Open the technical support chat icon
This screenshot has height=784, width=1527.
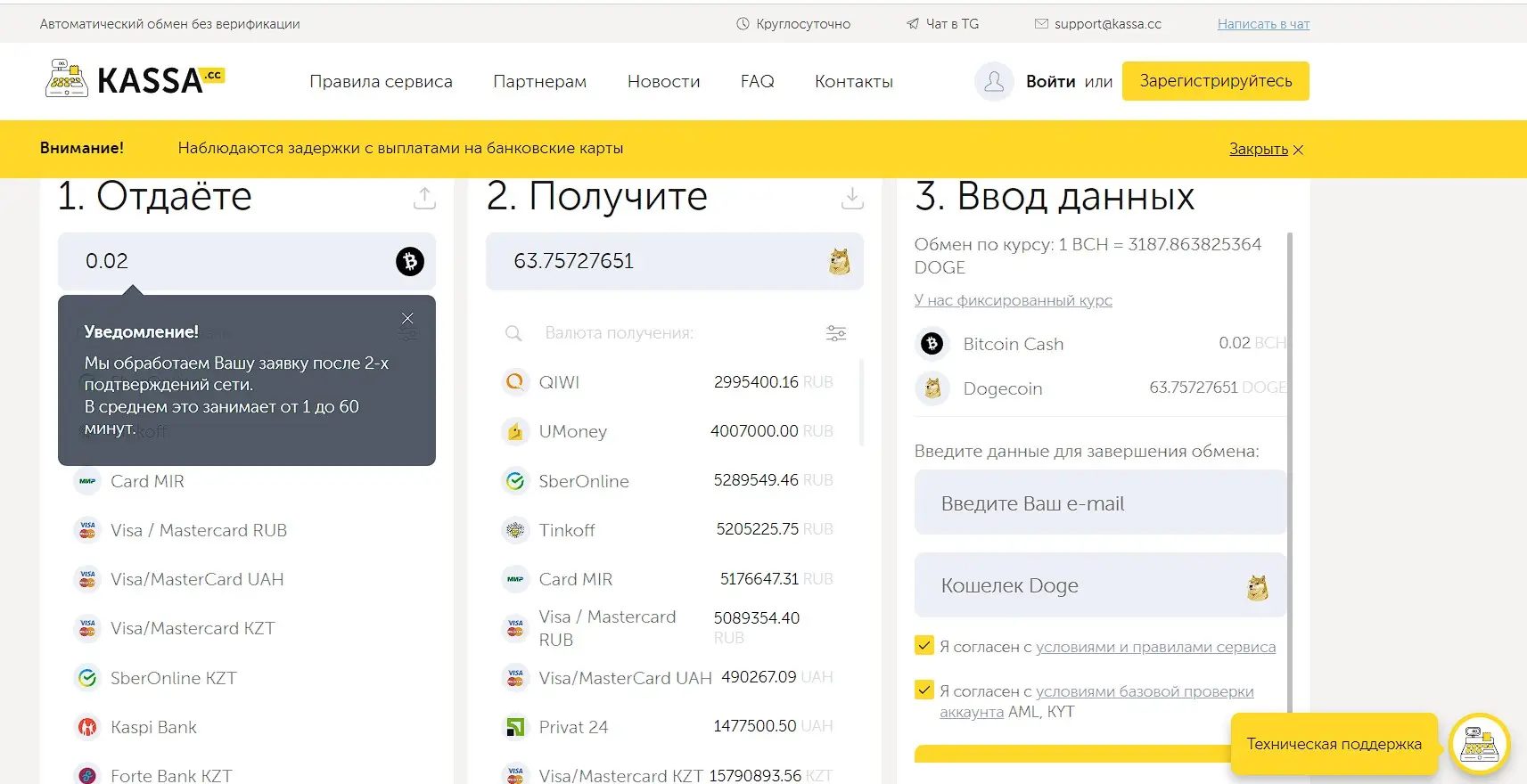click(1479, 744)
